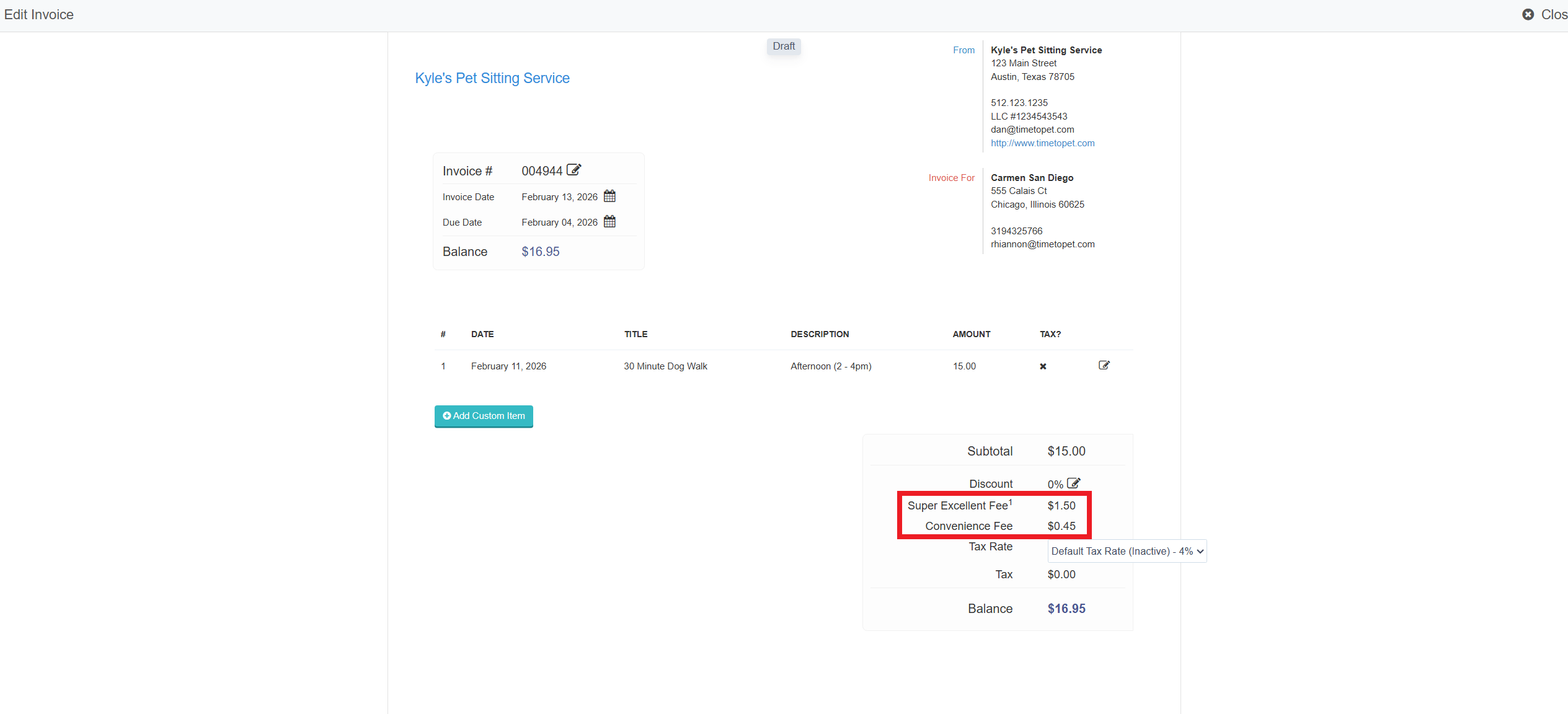Image resolution: width=1568 pixels, height=714 pixels.
Task: Click February 13, 2026 invoice date text
Action: (x=559, y=197)
